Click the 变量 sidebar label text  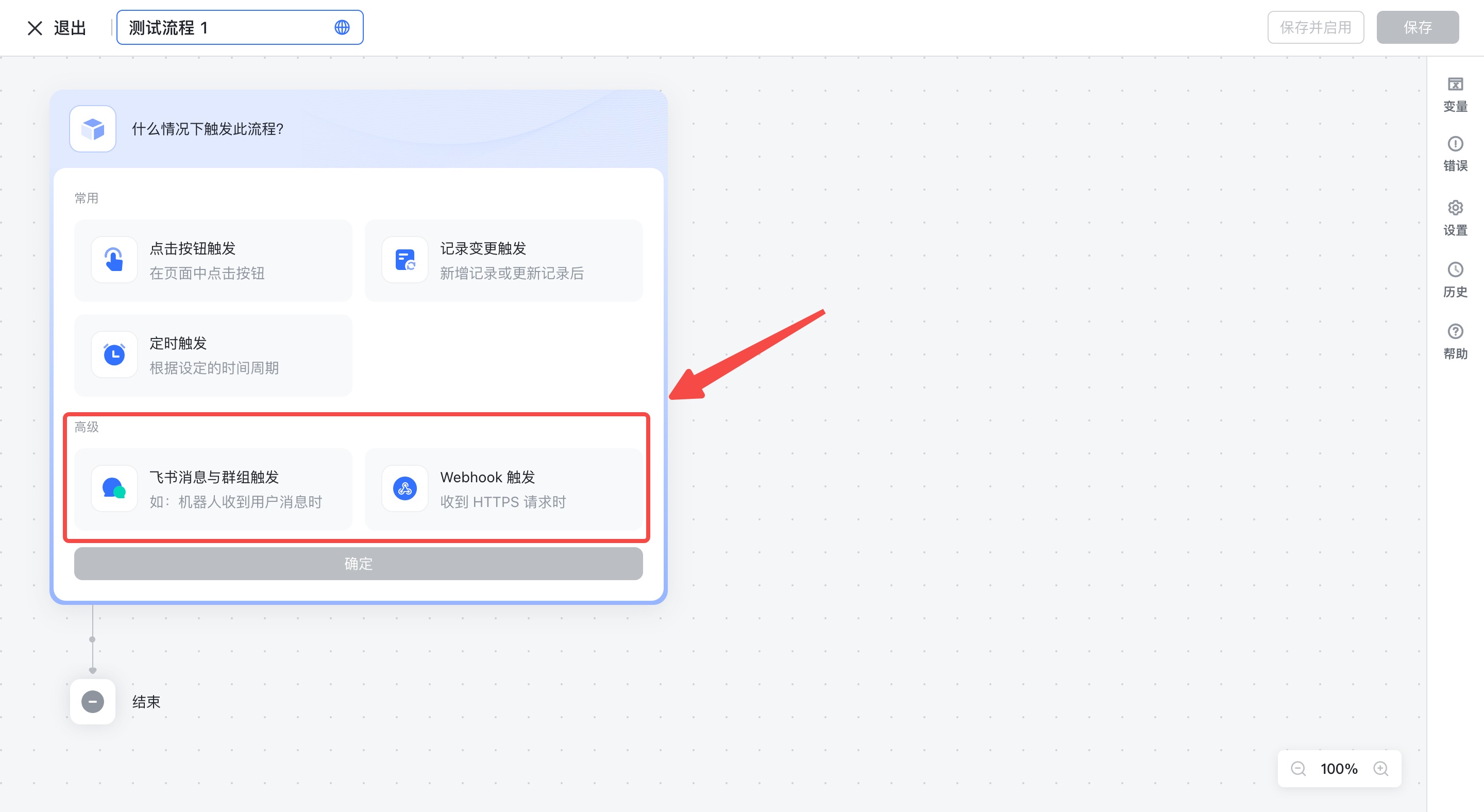pyautogui.click(x=1455, y=107)
